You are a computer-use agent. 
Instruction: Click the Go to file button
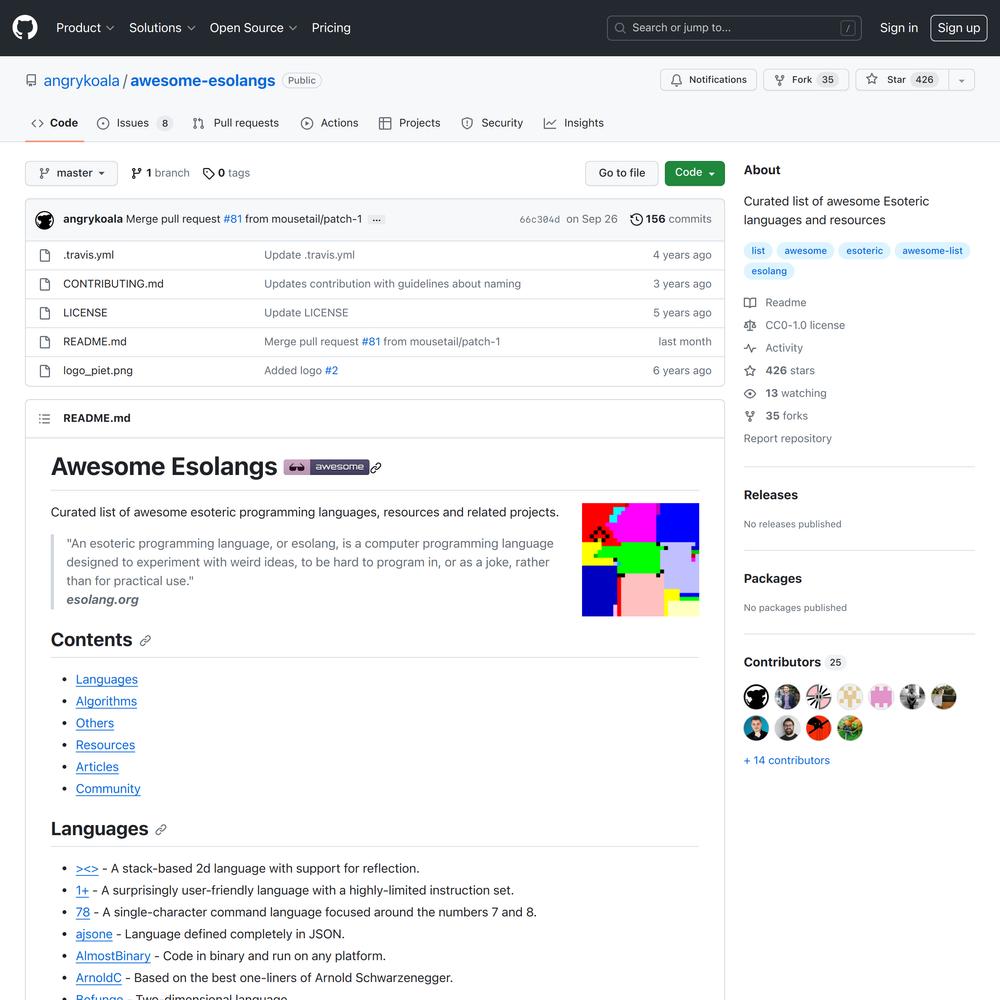621,173
